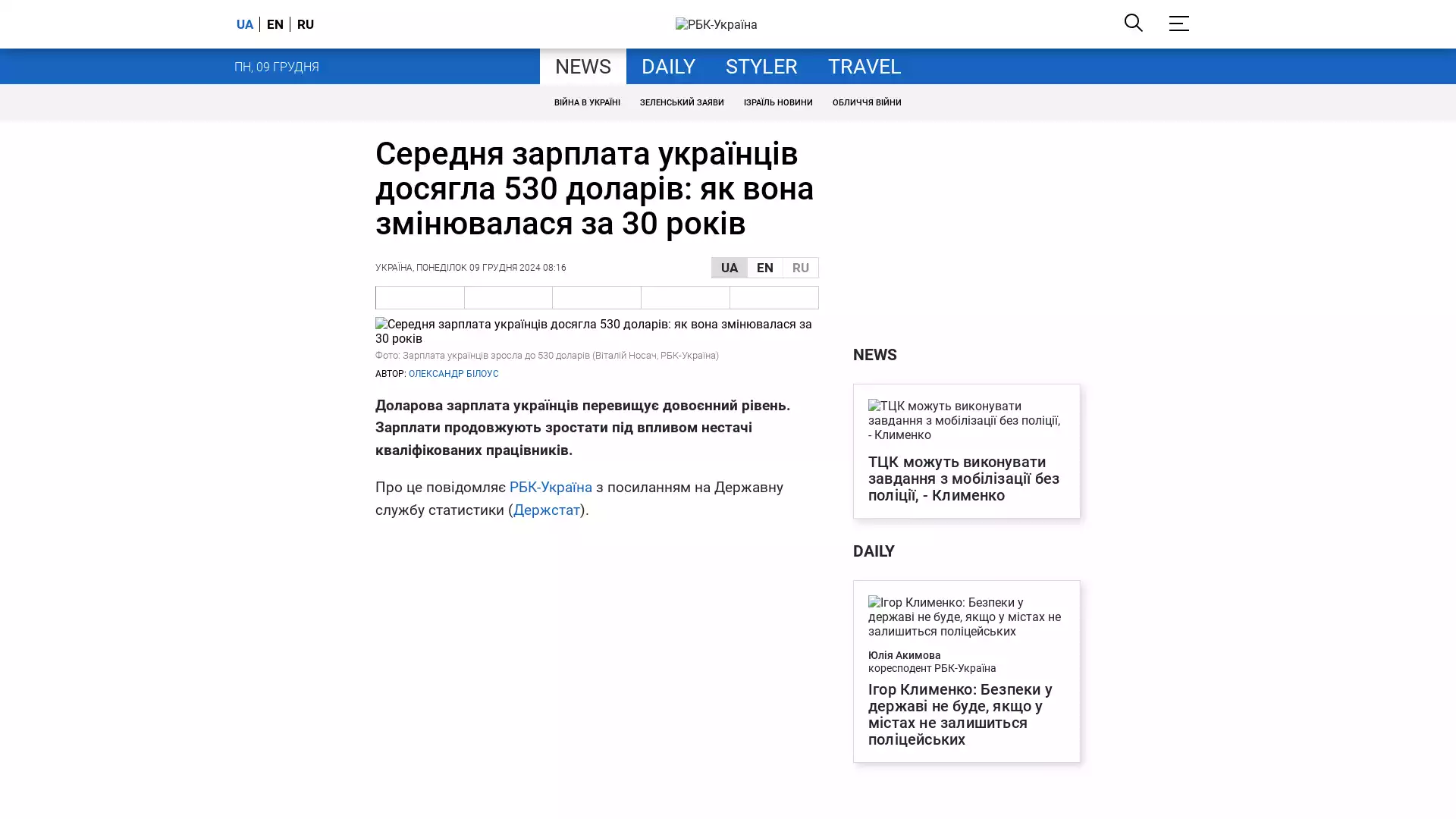Image resolution: width=1456 pixels, height=819 pixels.
Task: Open the TRAVEL tab
Action: point(864,67)
